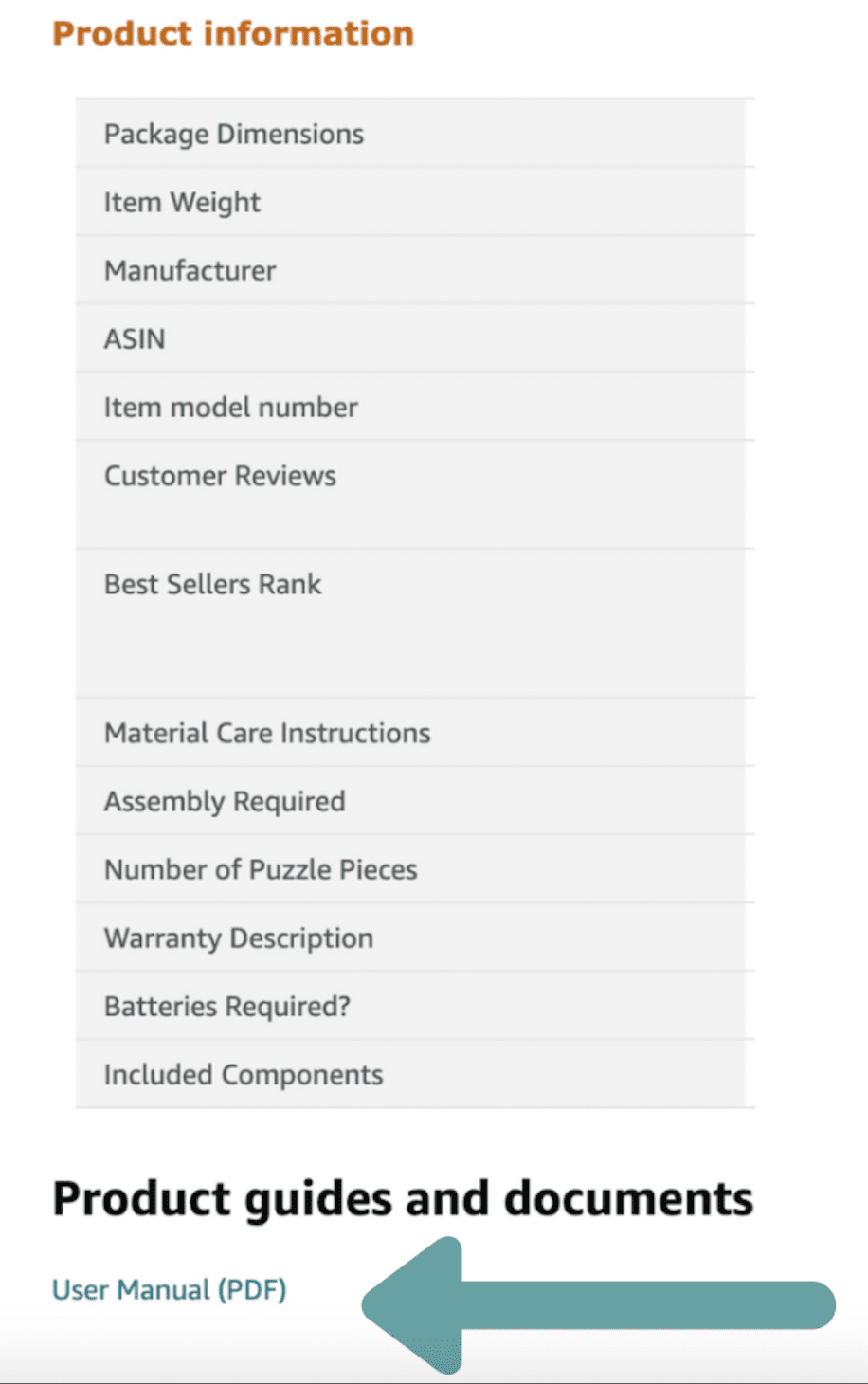
Task: Click the teal arrow pointing at User Manual
Action: (x=598, y=1305)
